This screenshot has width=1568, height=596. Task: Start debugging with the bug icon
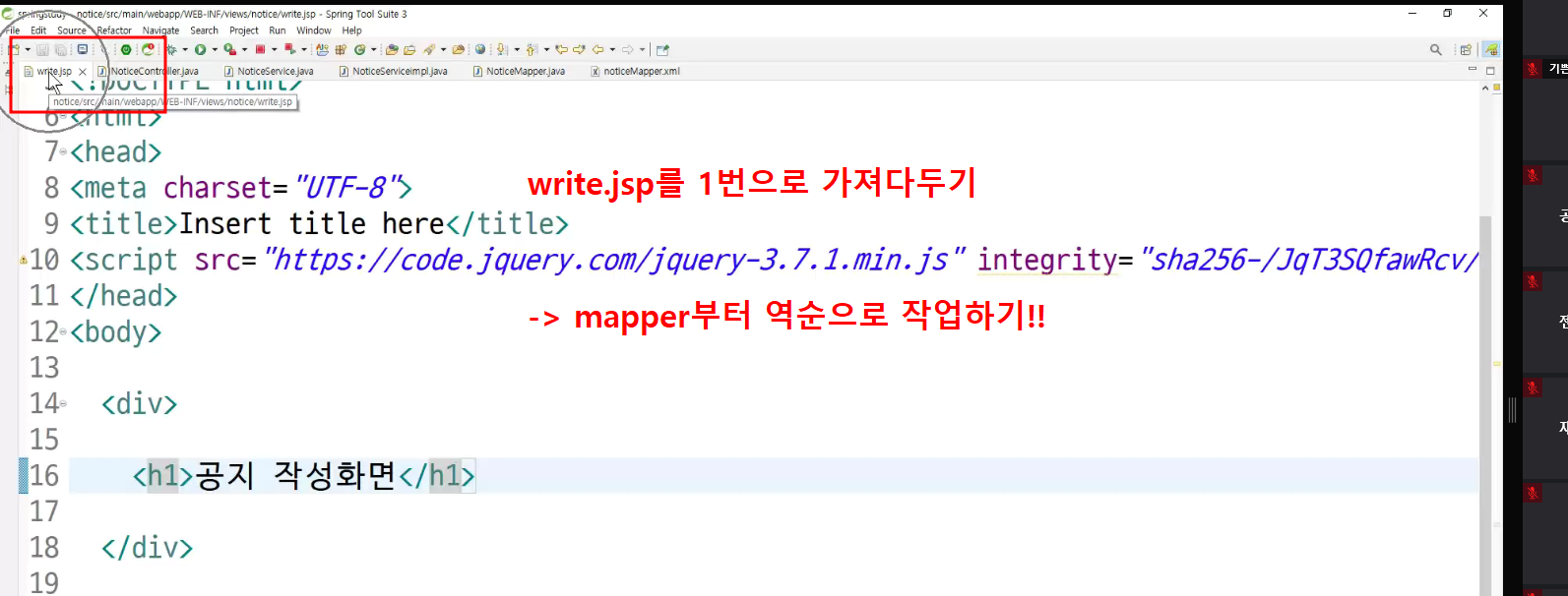tap(171, 49)
